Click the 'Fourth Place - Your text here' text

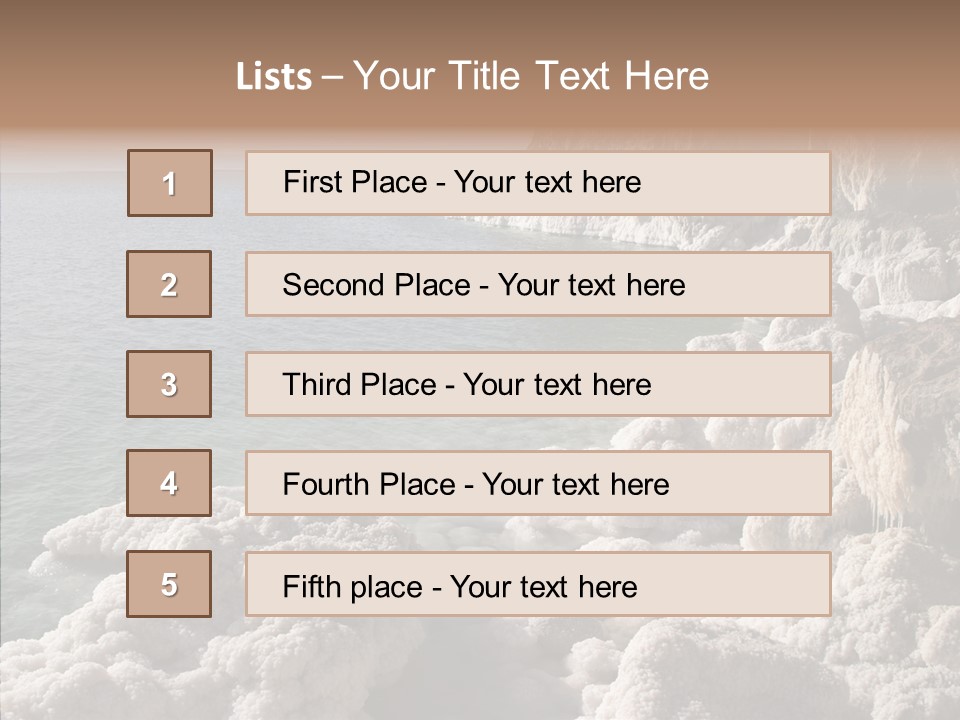coord(476,485)
